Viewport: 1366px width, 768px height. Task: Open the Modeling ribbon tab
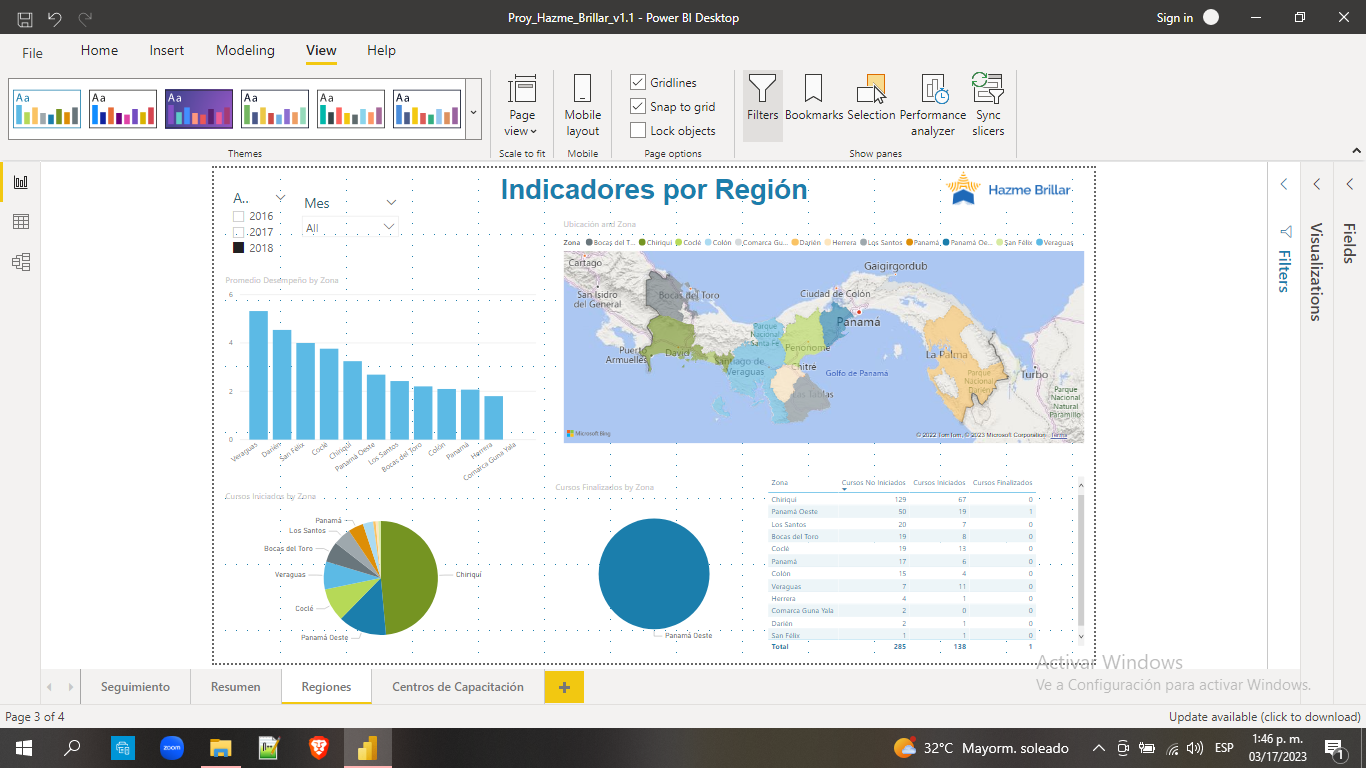pyautogui.click(x=245, y=51)
